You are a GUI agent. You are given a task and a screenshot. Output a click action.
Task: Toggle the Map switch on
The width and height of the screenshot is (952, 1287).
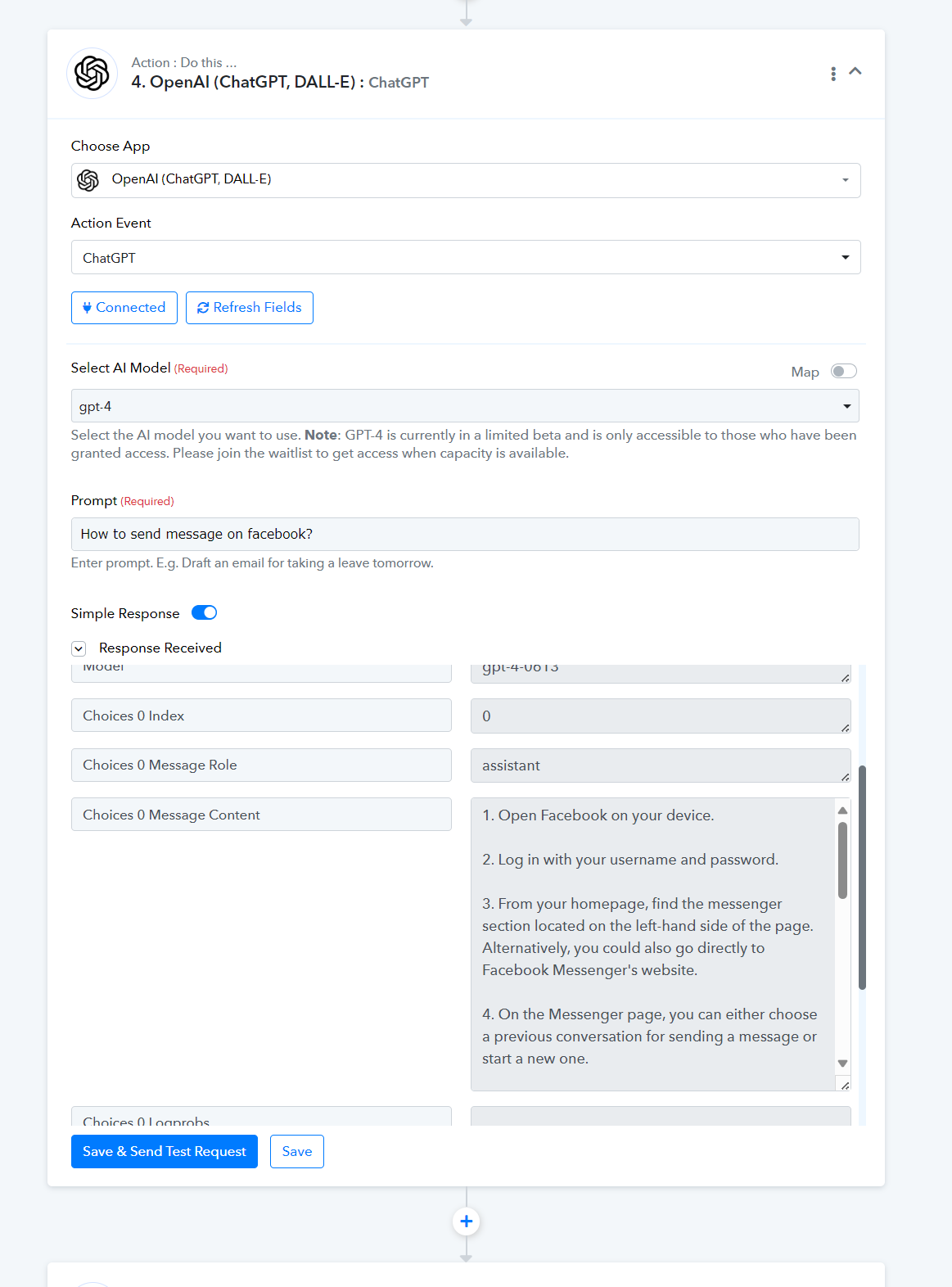click(x=844, y=372)
